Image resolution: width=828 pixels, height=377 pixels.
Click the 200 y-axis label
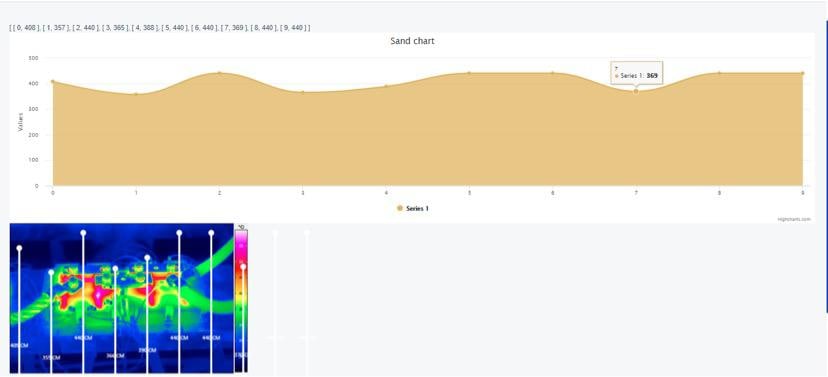click(33, 135)
